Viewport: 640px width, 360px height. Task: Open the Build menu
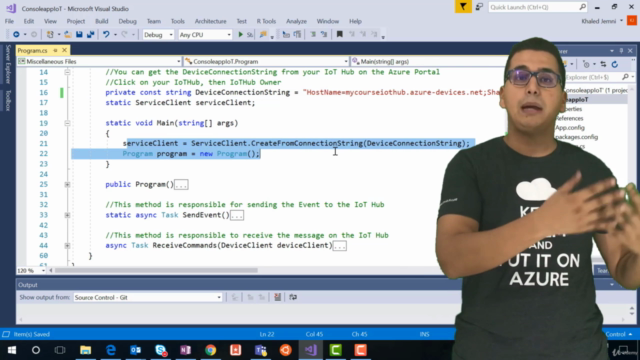click(102, 21)
